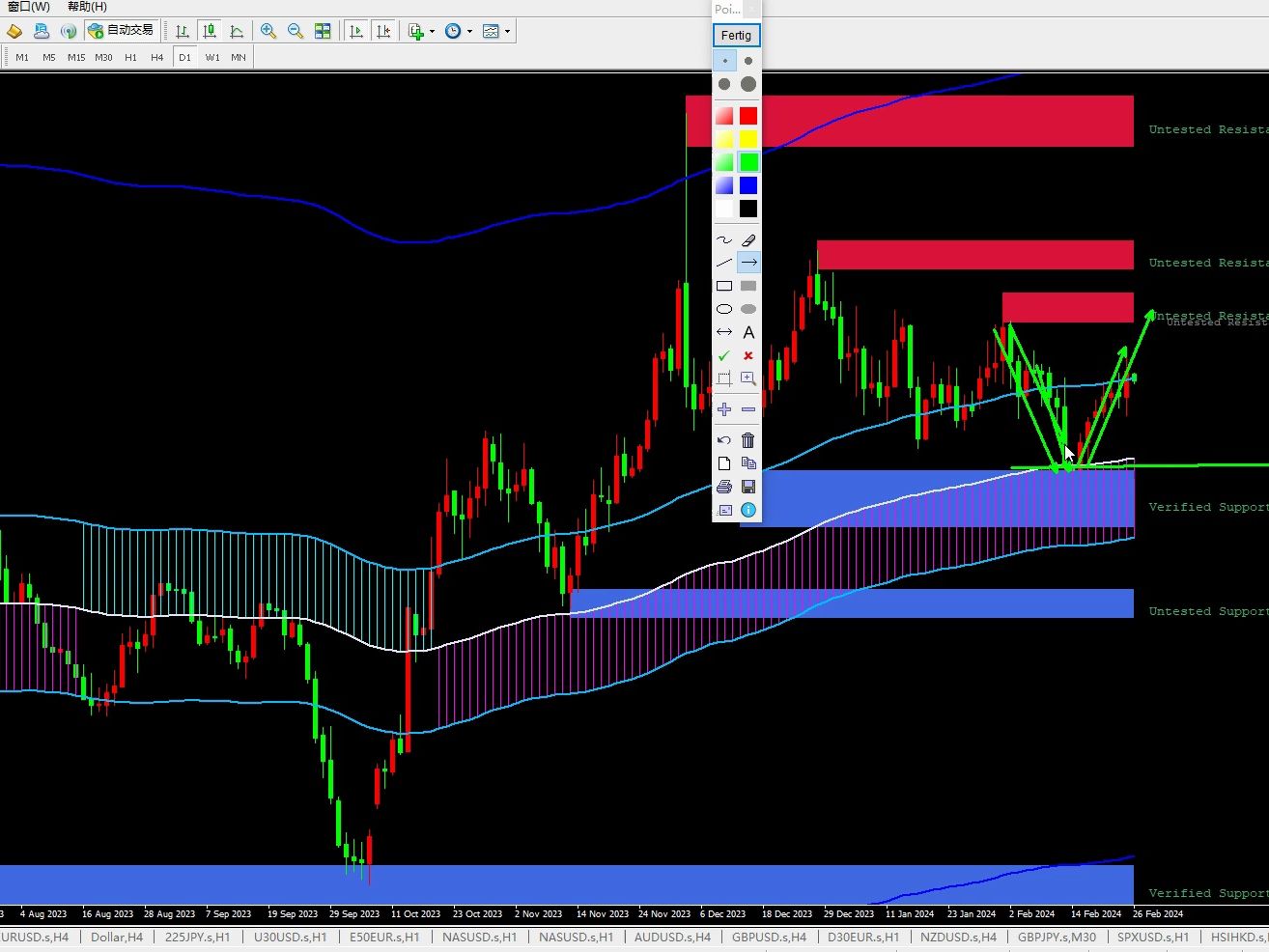Click the minus decrease-size icon in palette
The height and width of the screenshot is (952, 1269).
[748, 409]
